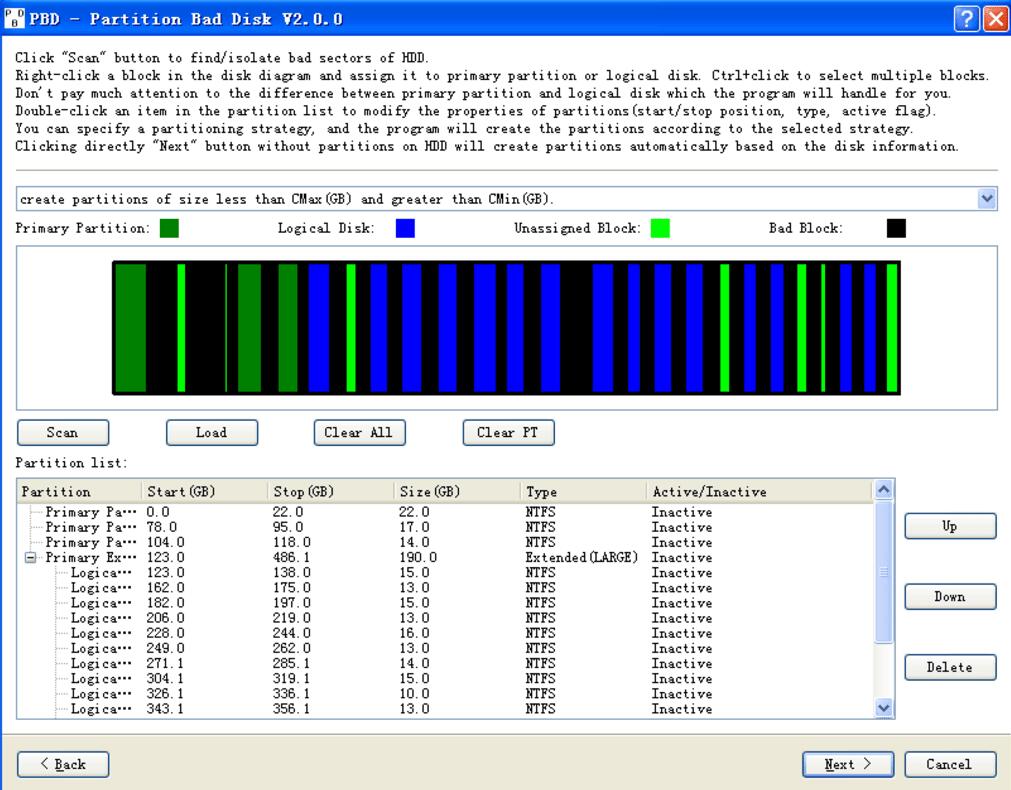Select primary partition row starting at 78.0
Screen dimensions: 1011x790
pyautogui.click(x=445, y=528)
